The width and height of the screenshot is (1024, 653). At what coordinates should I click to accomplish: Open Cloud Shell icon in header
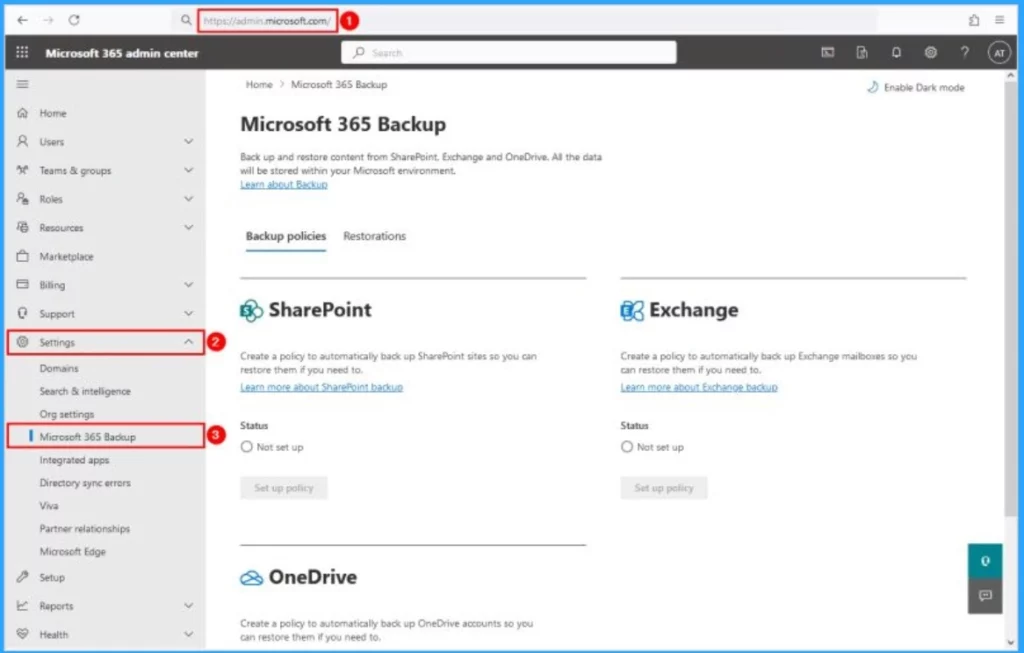827,52
